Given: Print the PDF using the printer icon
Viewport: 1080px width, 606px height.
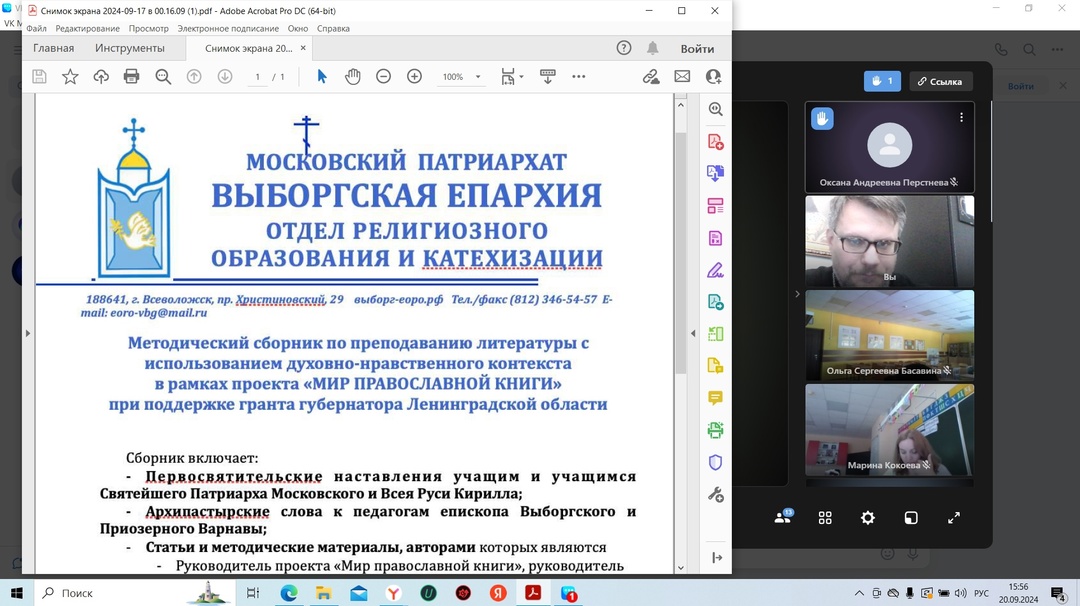Looking at the screenshot, I should click(x=132, y=76).
